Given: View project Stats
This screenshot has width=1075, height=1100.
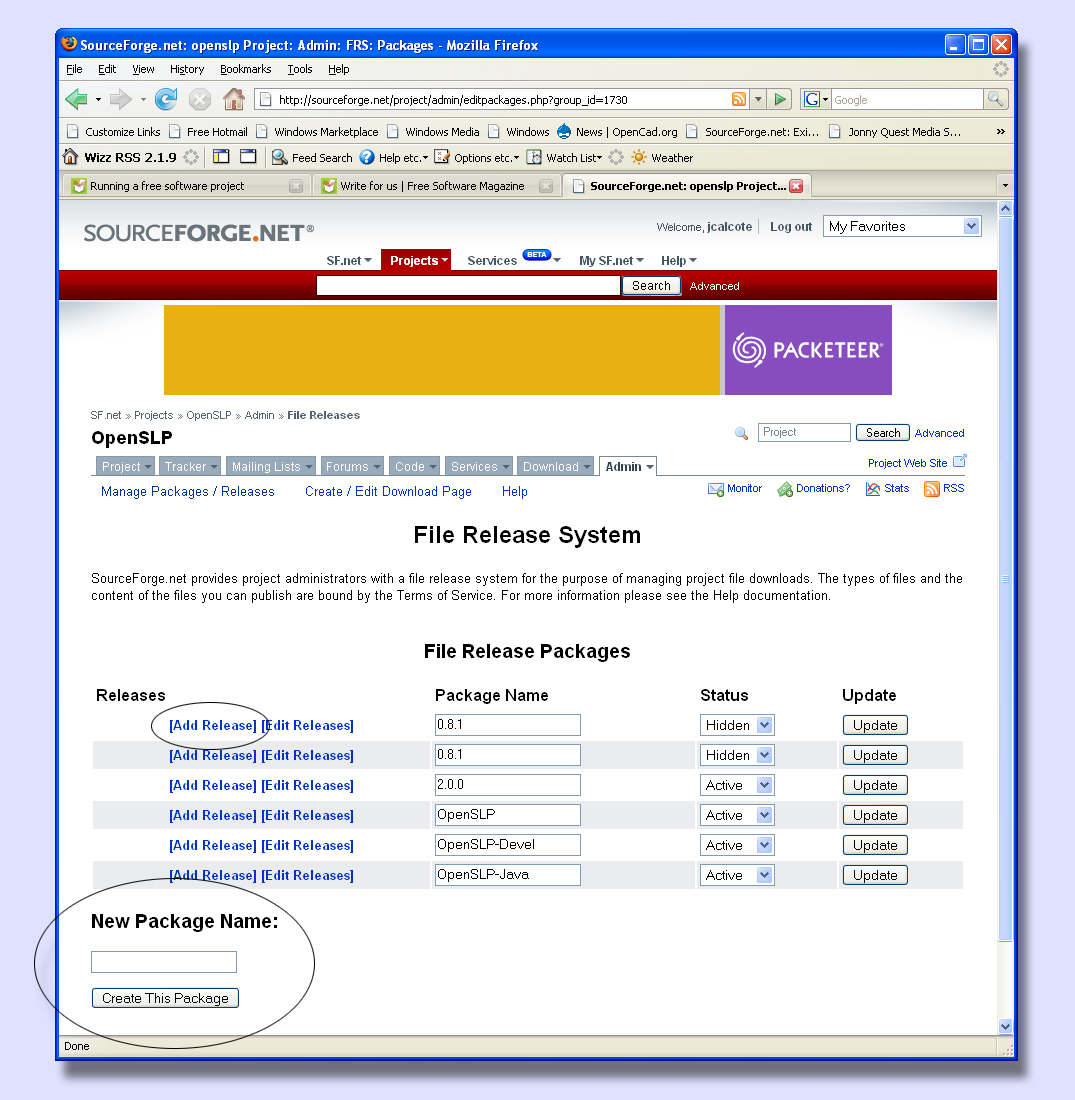Looking at the screenshot, I should click(x=887, y=488).
